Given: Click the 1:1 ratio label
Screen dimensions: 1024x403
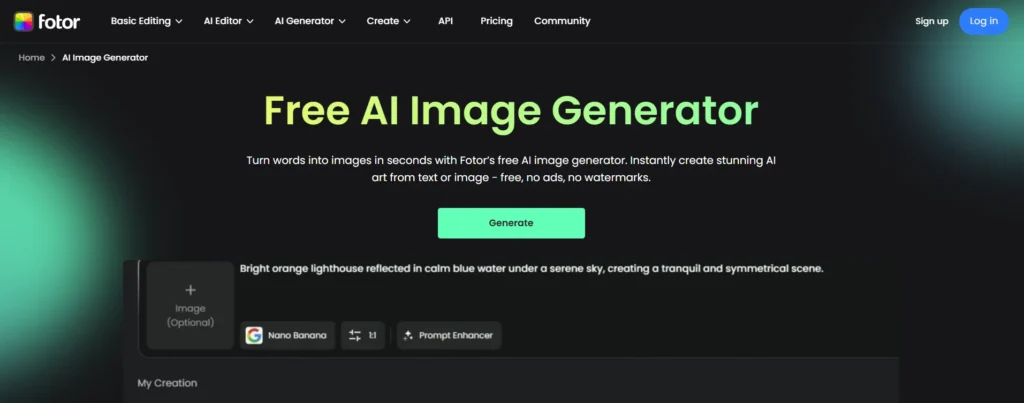Looking at the screenshot, I should pos(372,335).
